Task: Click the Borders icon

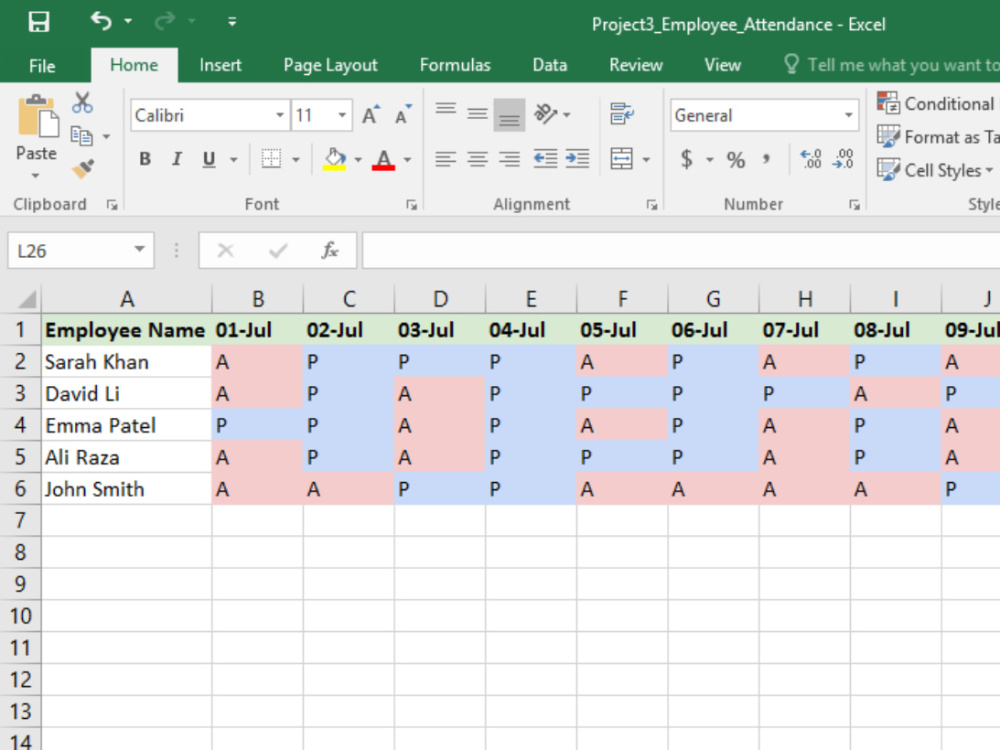Action: 271,159
